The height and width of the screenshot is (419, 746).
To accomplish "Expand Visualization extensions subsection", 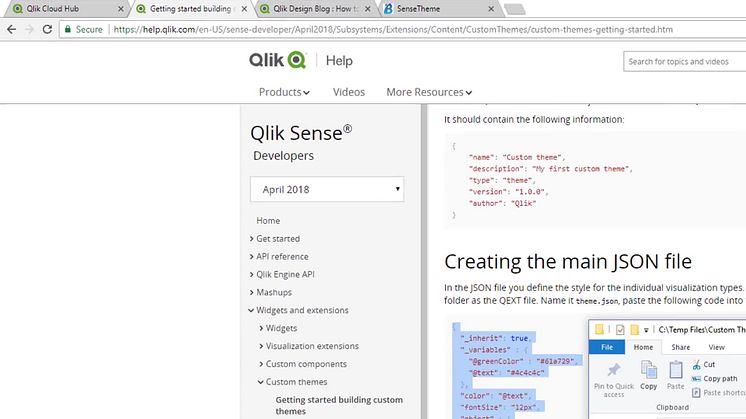I will pyautogui.click(x=261, y=346).
